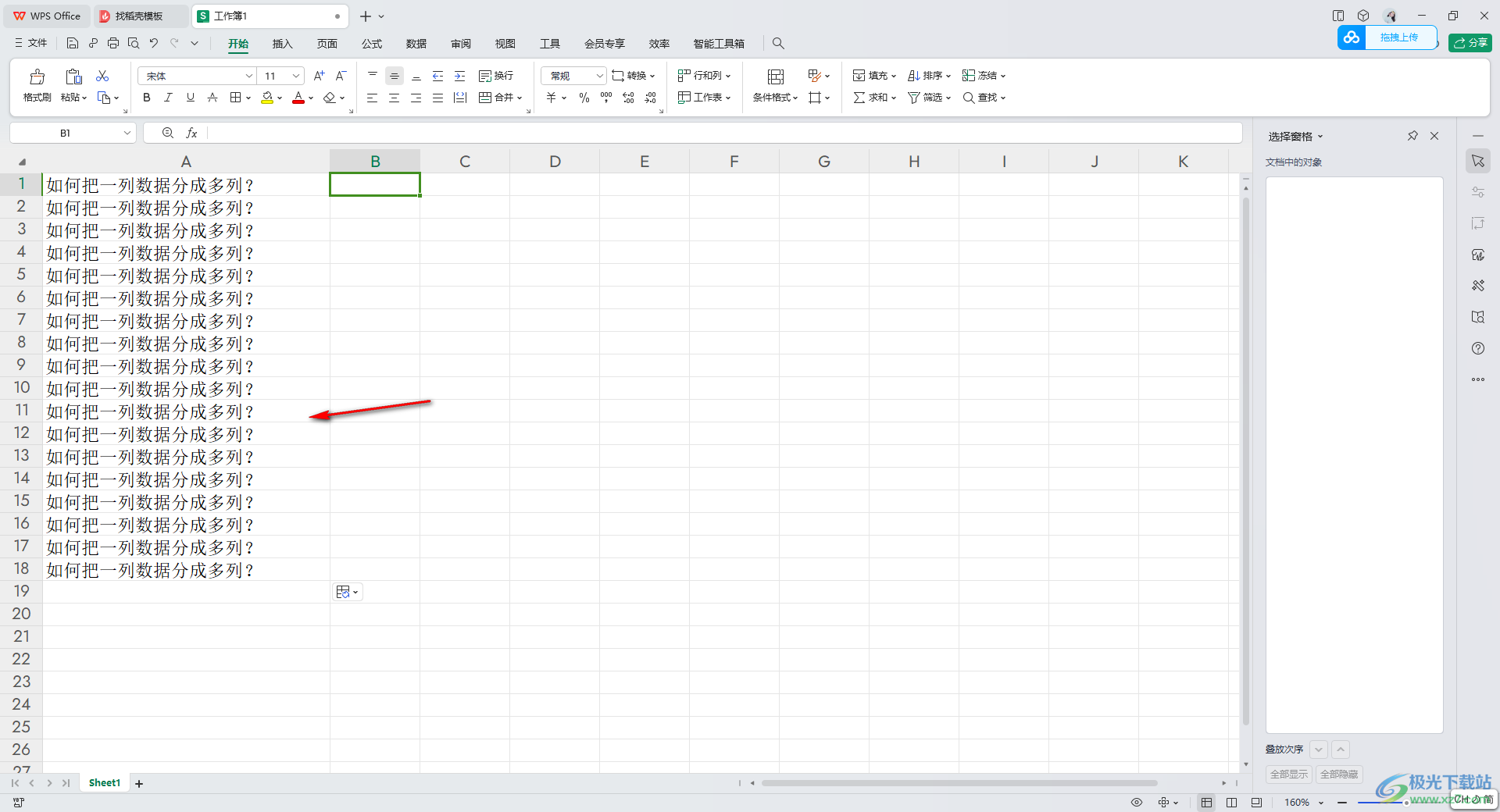Toggle center horizontal alignment
Screen dimensions: 1500x812
point(395,98)
